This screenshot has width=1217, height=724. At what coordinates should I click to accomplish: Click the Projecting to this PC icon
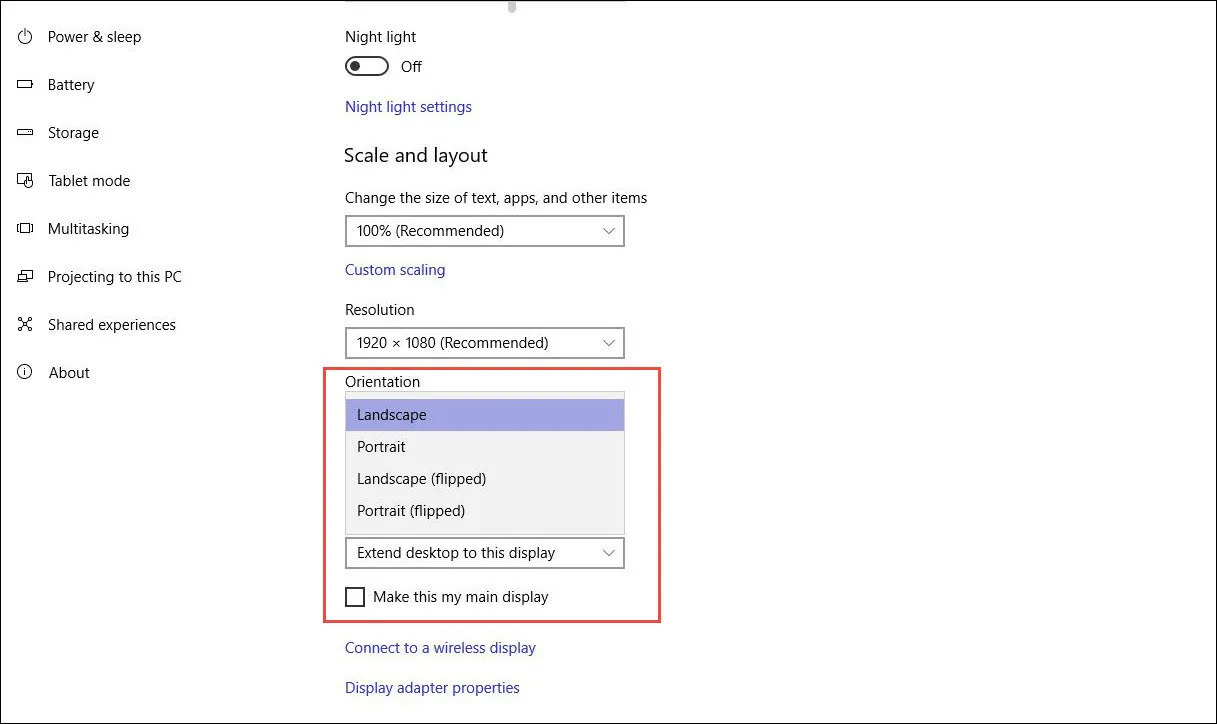pos(25,277)
